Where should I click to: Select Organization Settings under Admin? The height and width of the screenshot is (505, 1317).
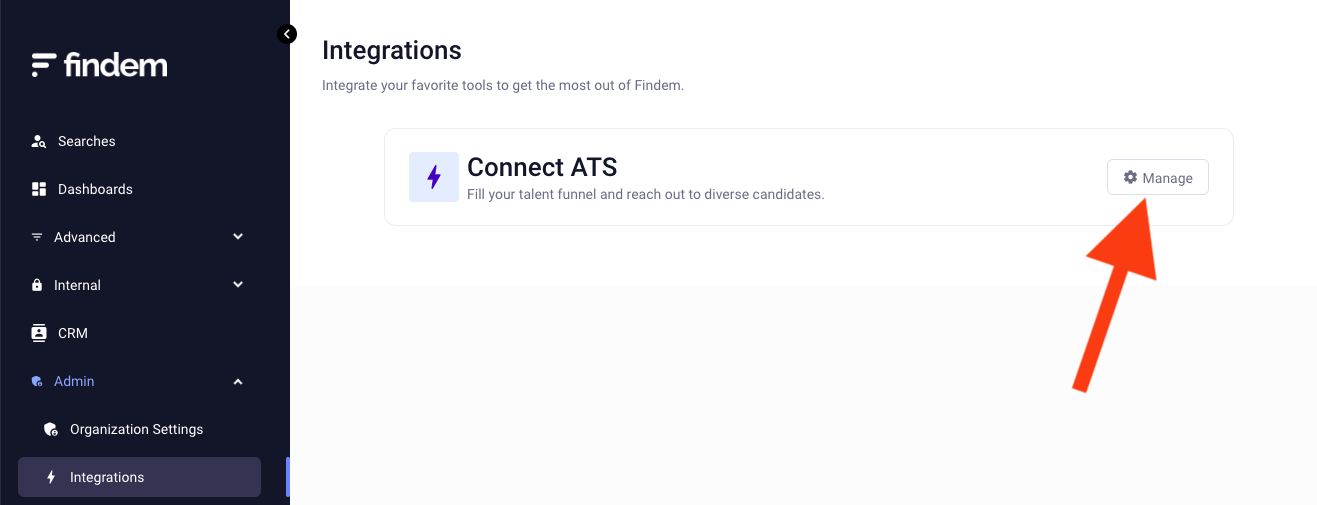136,429
